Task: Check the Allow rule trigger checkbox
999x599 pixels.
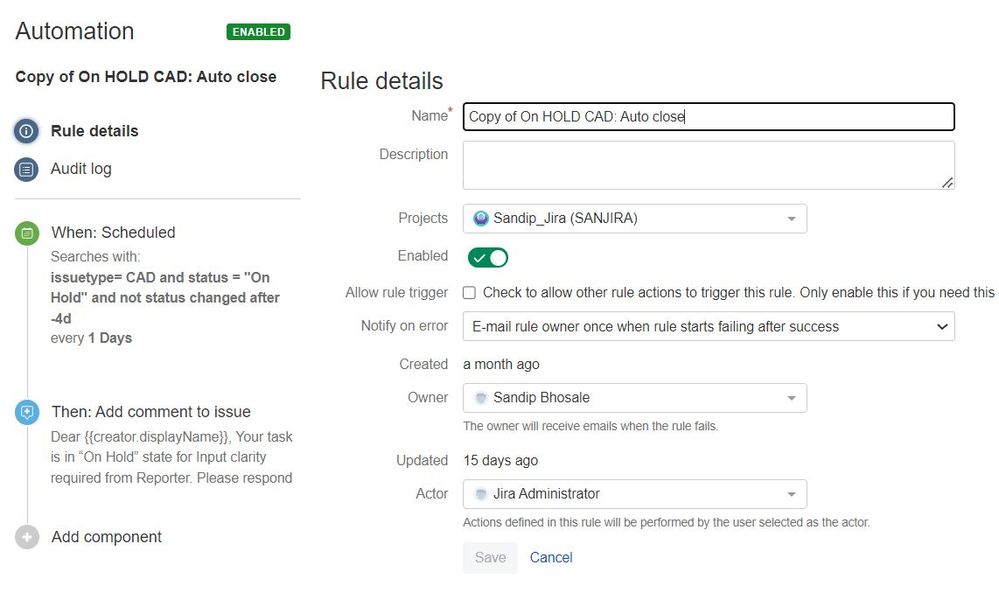Action: point(470,293)
